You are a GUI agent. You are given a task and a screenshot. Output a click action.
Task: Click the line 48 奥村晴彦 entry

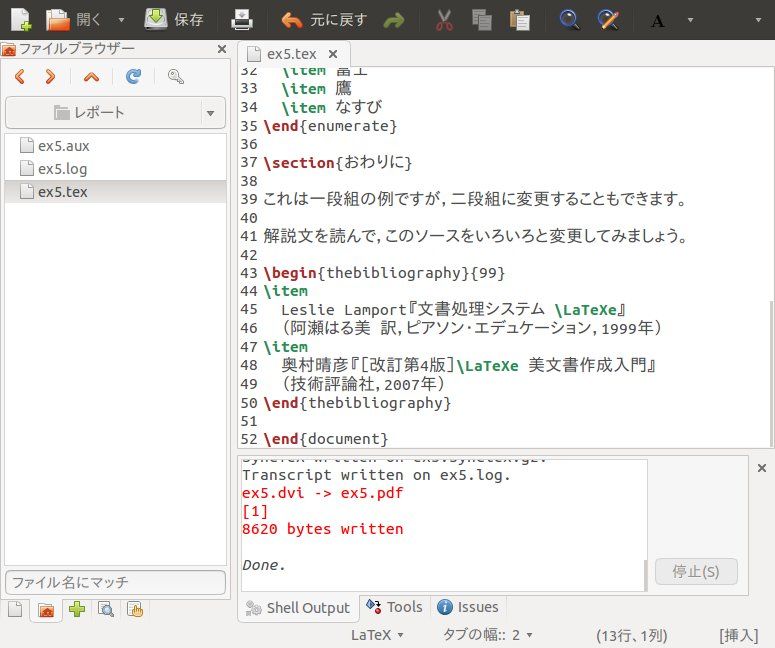pos(469,366)
